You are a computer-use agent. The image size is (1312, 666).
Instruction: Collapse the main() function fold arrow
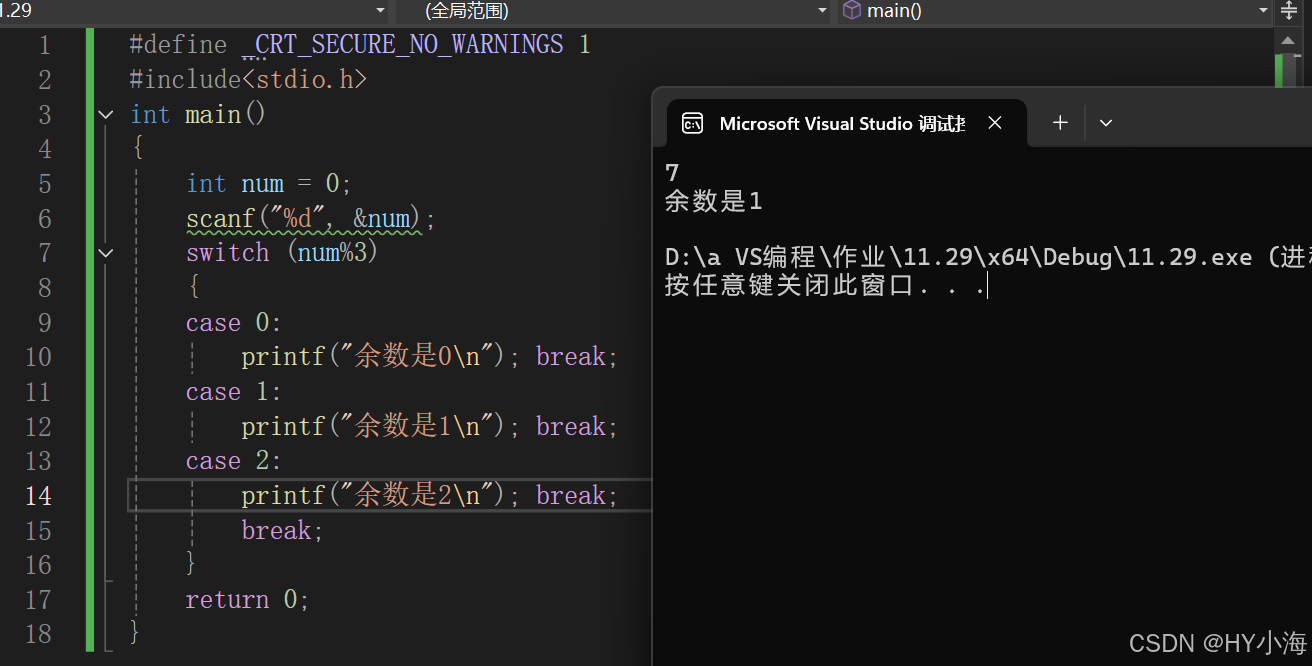click(106, 115)
